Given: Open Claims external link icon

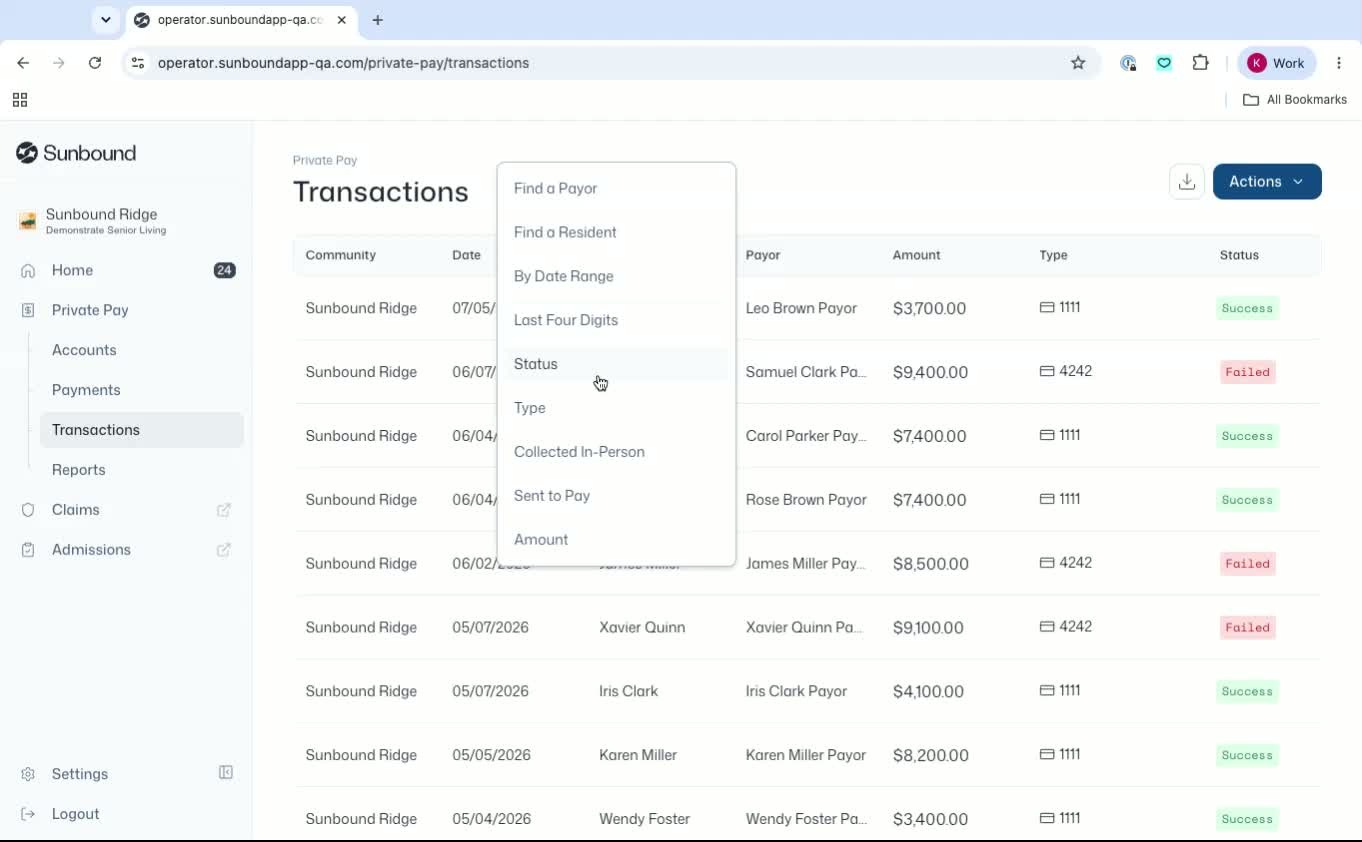Looking at the screenshot, I should coord(224,510).
